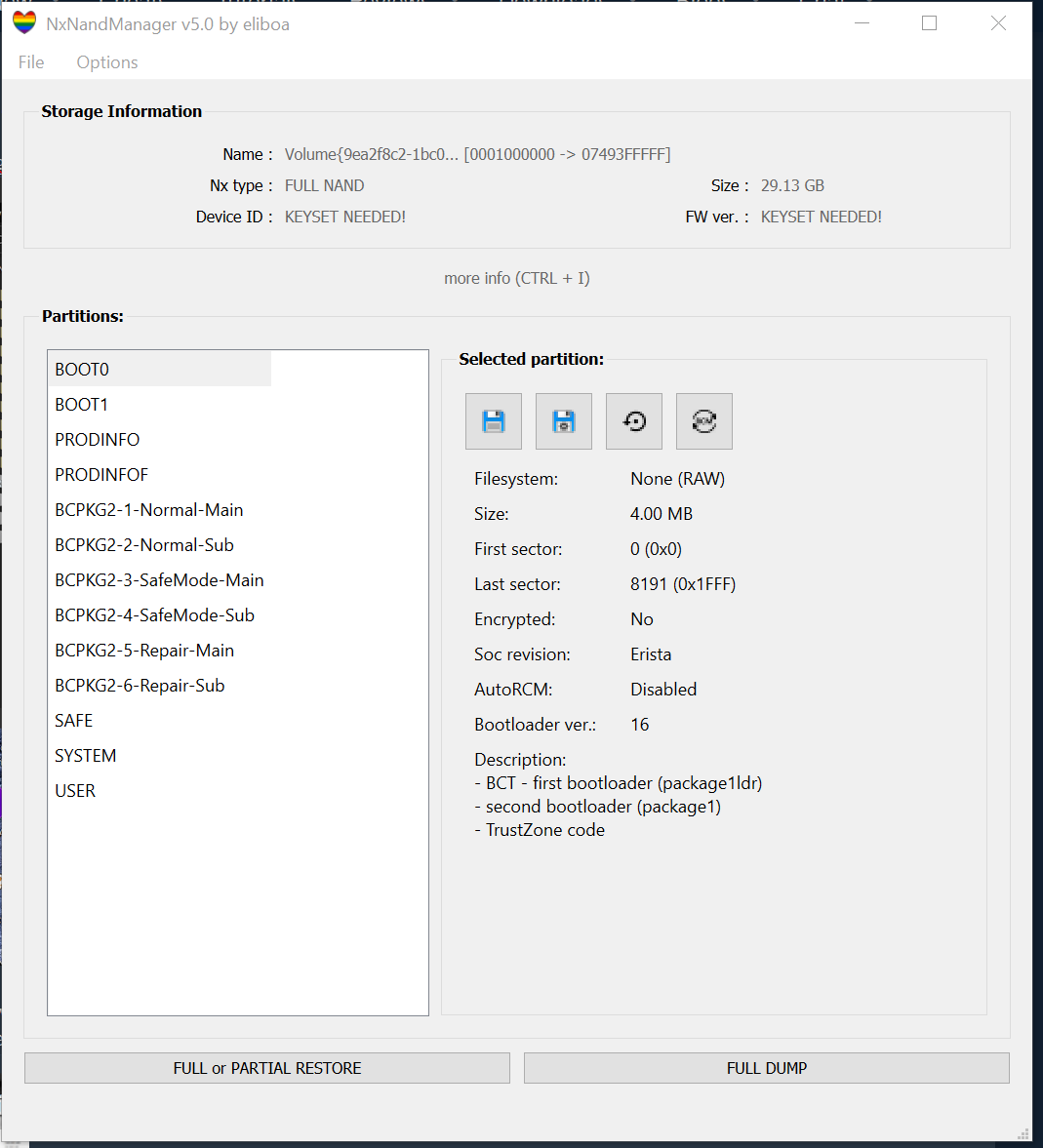Select the PRODINFOF partition
This screenshot has width=1043, height=1148.
point(160,474)
